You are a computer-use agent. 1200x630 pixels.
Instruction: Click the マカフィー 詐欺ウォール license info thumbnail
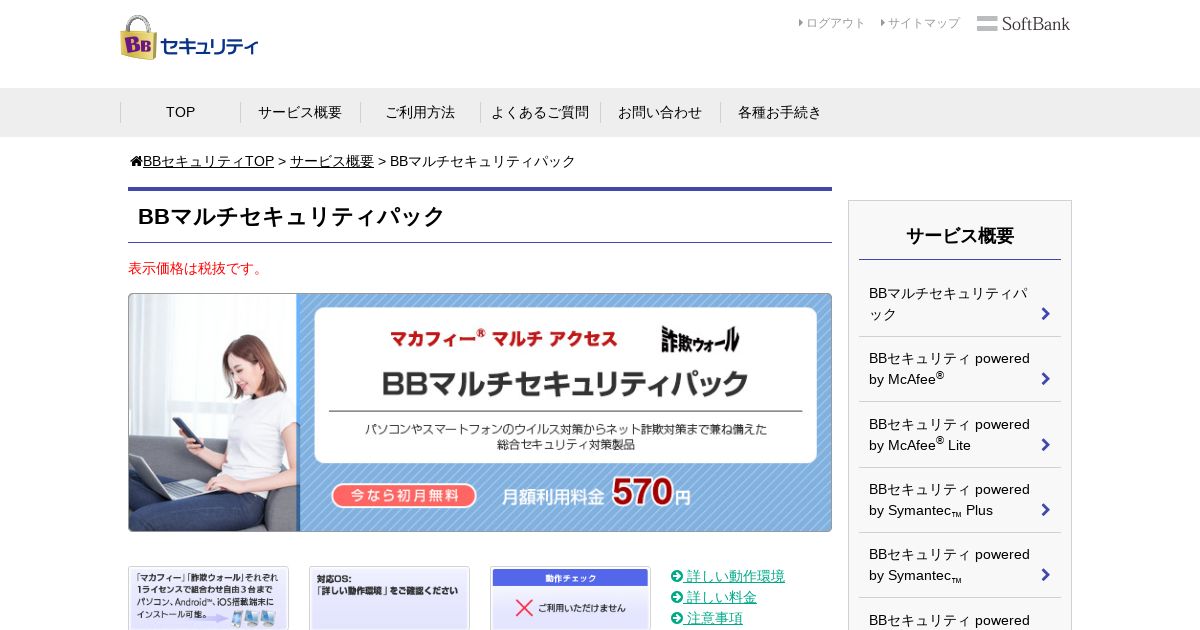point(208,598)
